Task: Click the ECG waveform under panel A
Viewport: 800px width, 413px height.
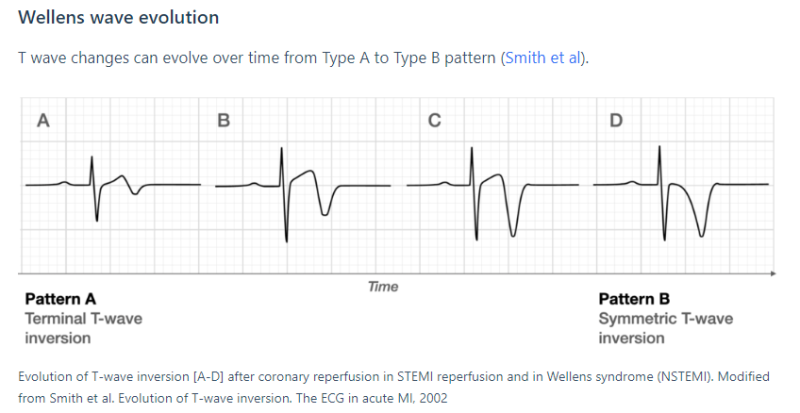Action: pos(96,186)
